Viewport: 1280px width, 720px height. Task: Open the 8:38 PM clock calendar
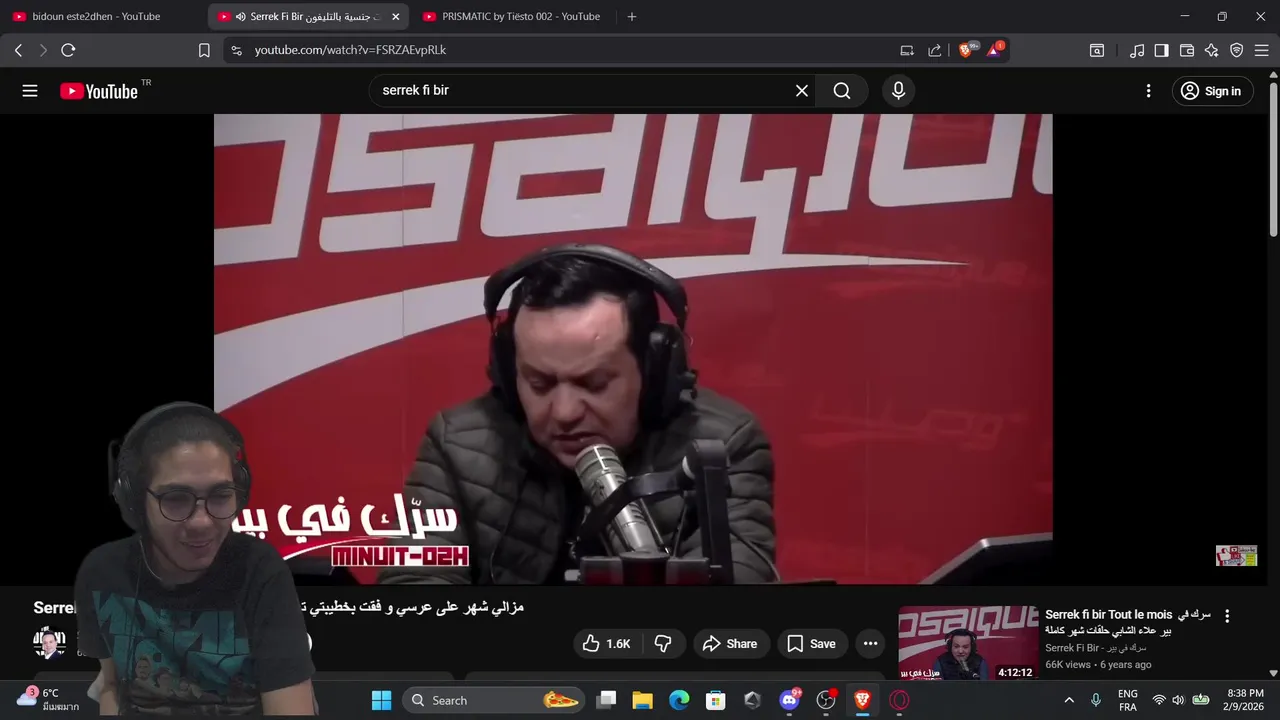[x=1244, y=700]
